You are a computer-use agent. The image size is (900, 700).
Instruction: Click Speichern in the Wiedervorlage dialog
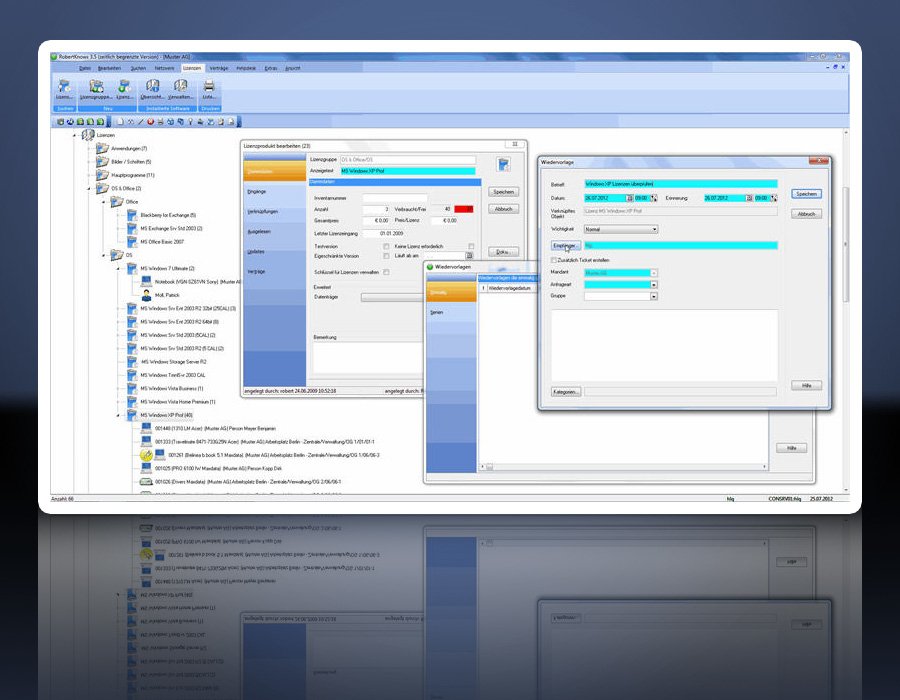(806, 194)
